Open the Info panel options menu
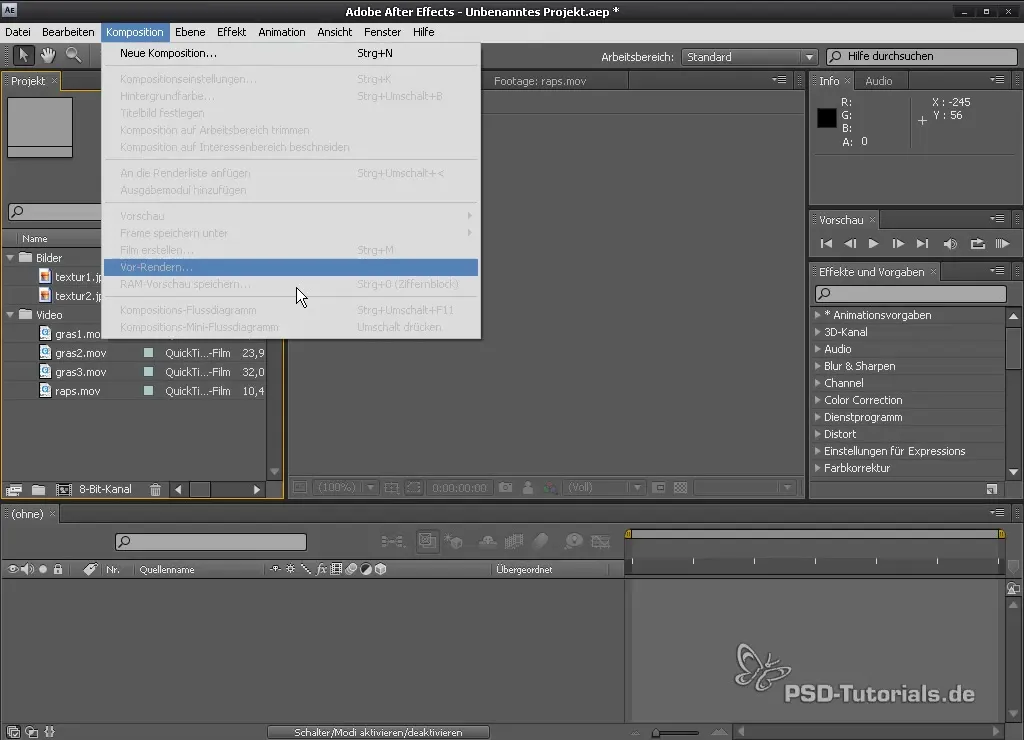Image resolution: width=1024 pixels, height=740 pixels. [x=997, y=80]
